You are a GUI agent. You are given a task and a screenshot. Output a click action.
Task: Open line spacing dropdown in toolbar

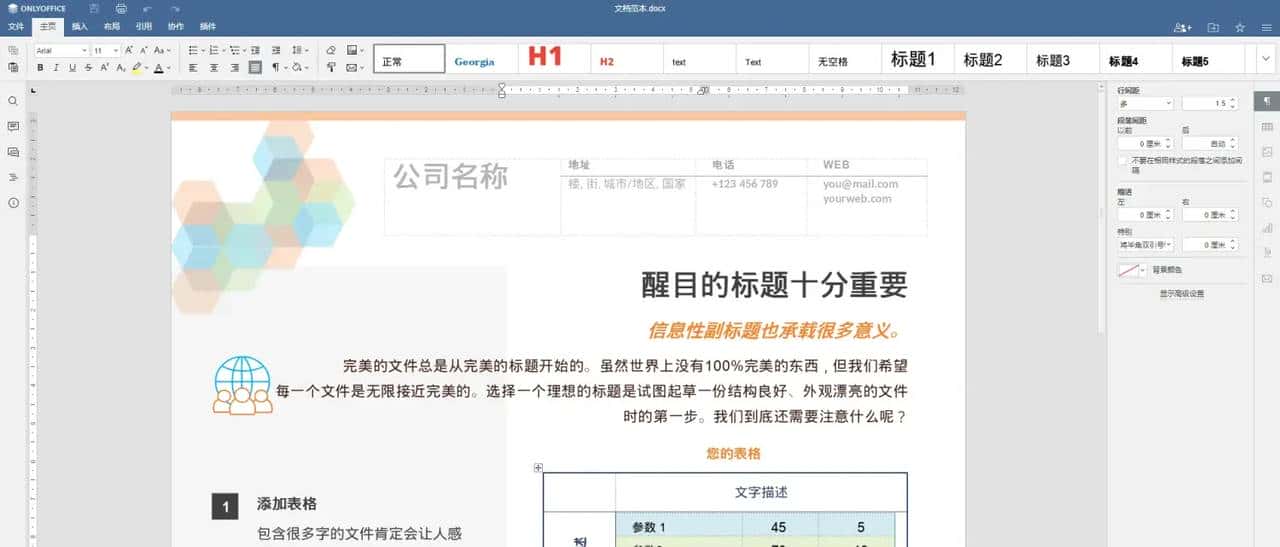[x=299, y=50]
